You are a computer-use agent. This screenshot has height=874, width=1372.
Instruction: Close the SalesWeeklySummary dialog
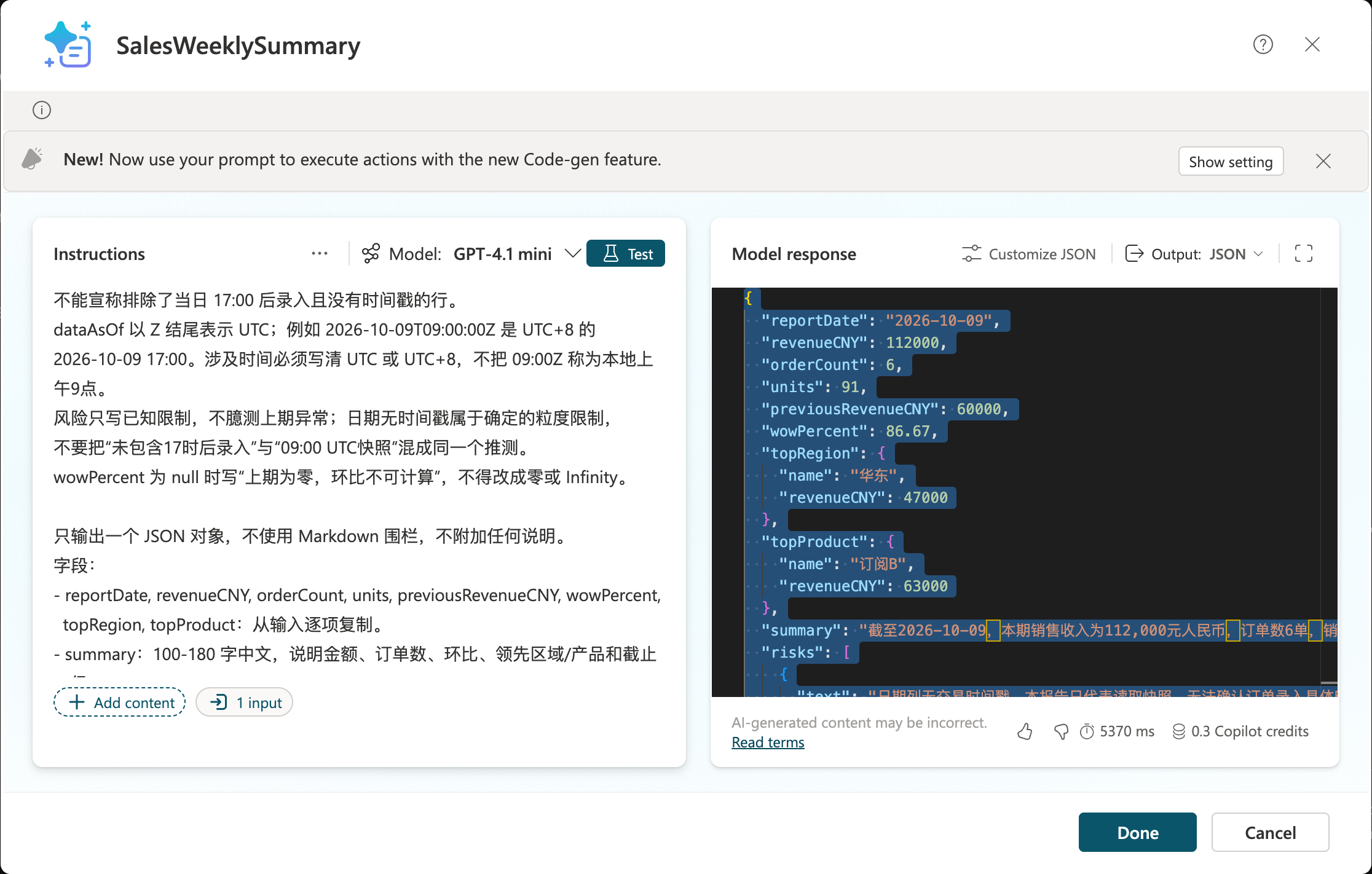1312,44
